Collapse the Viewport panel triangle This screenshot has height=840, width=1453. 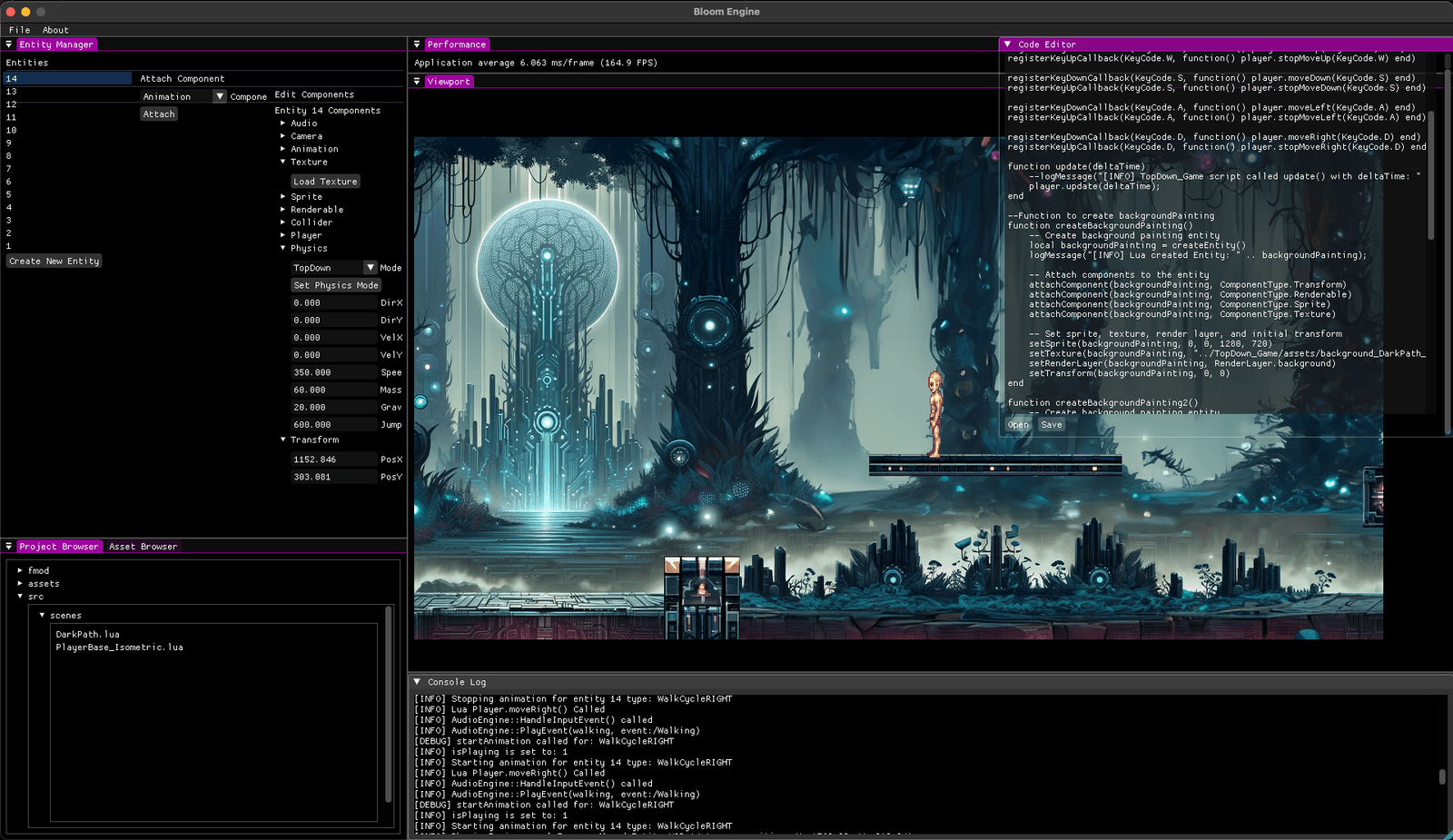(417, 82)
